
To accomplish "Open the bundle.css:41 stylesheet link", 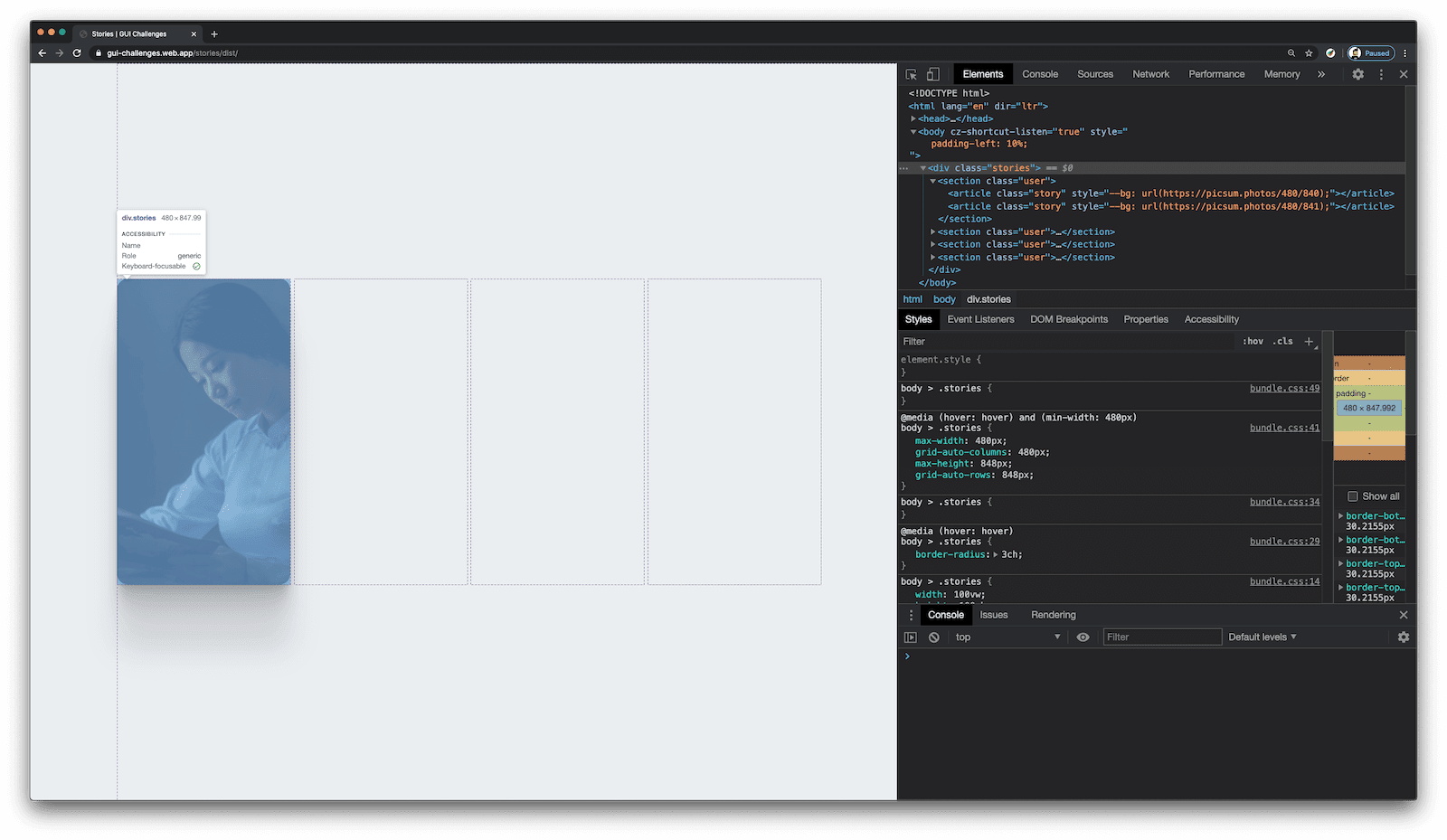I will point(1283,427).
